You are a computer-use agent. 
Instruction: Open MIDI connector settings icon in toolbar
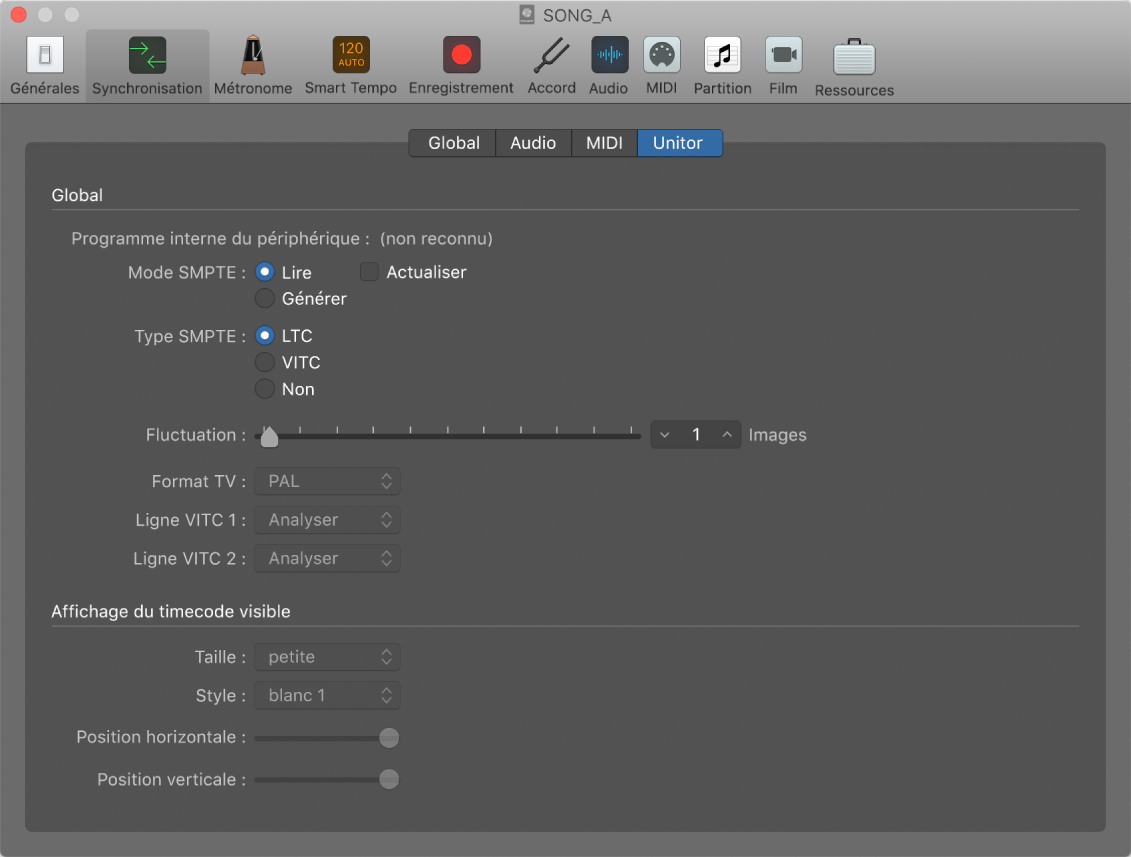[x=661, y=66]
